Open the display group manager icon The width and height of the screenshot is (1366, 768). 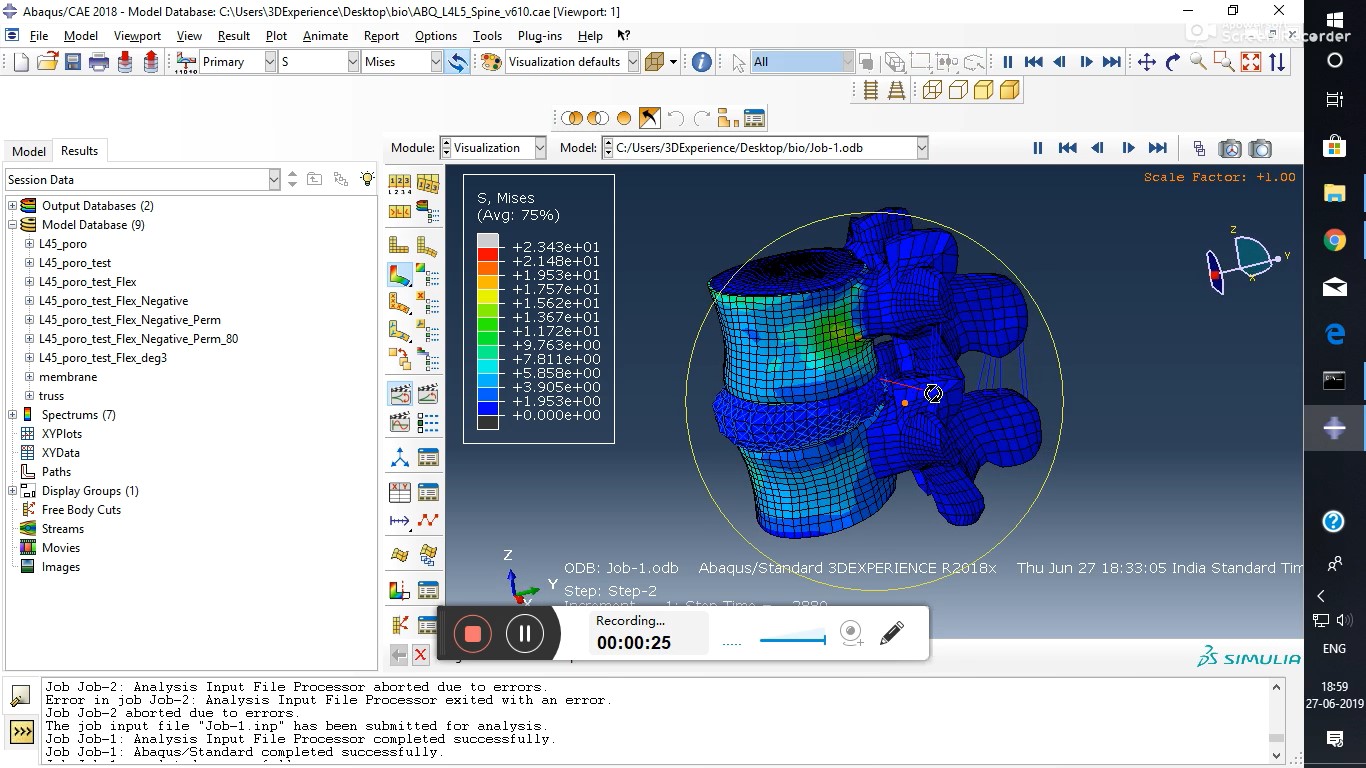click(755, 118)
